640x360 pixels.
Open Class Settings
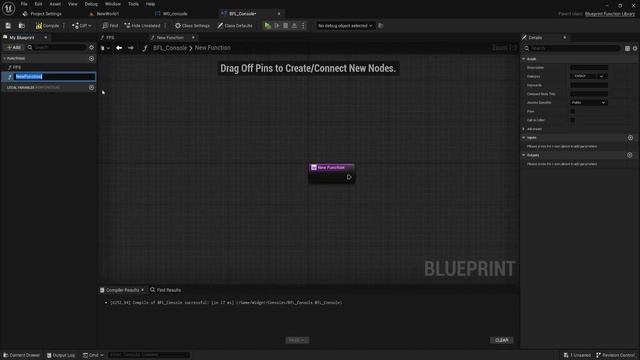click(x=192, y=26)
